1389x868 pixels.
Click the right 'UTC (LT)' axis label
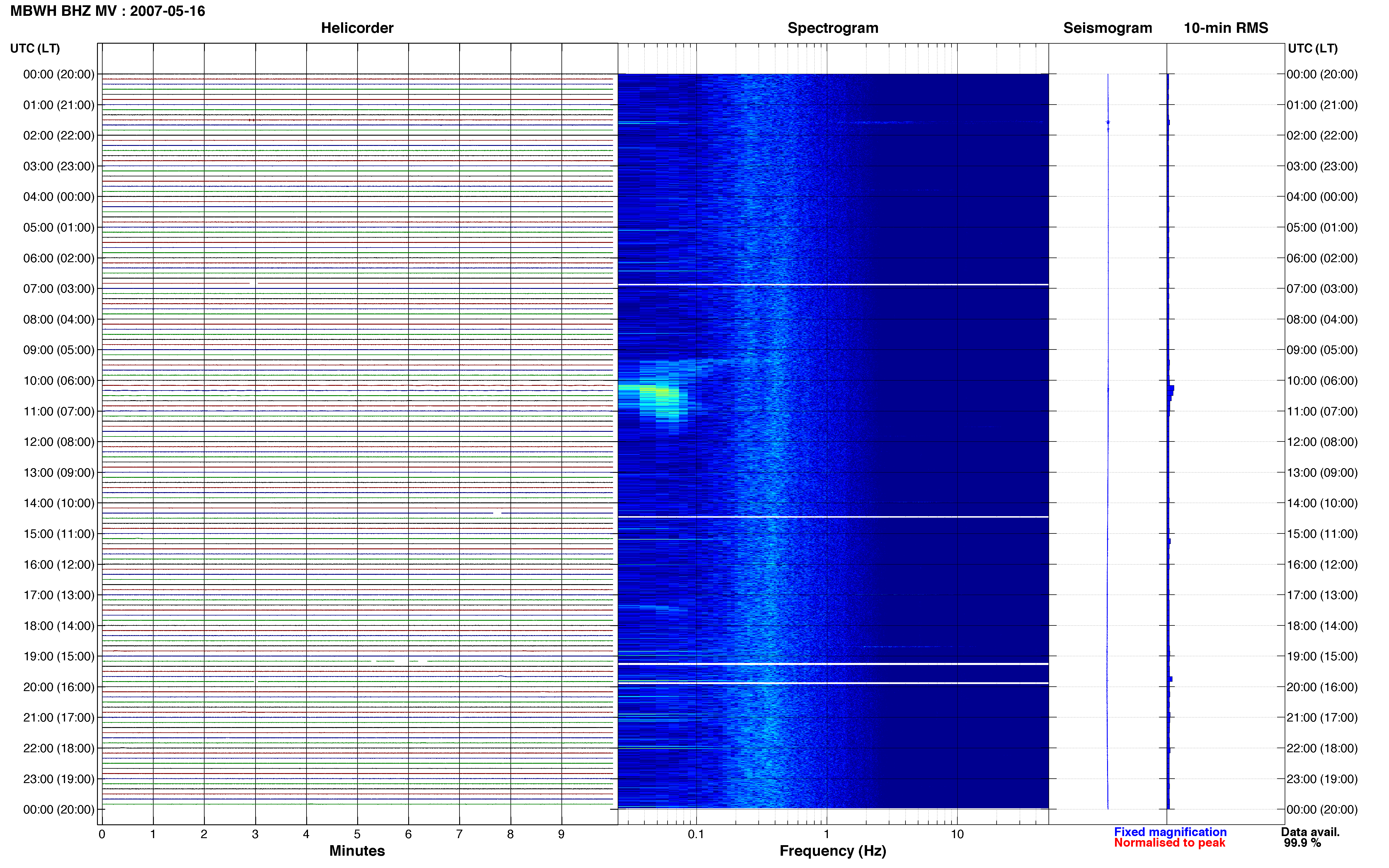point(1313,48)
